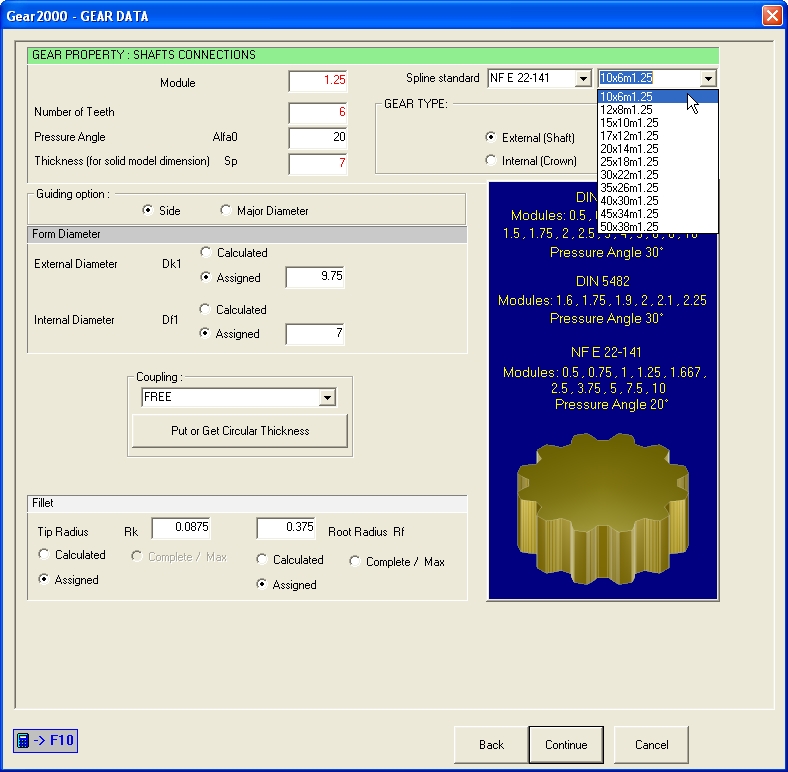
Task: Click the Cancel button
Action: point(651,744)
